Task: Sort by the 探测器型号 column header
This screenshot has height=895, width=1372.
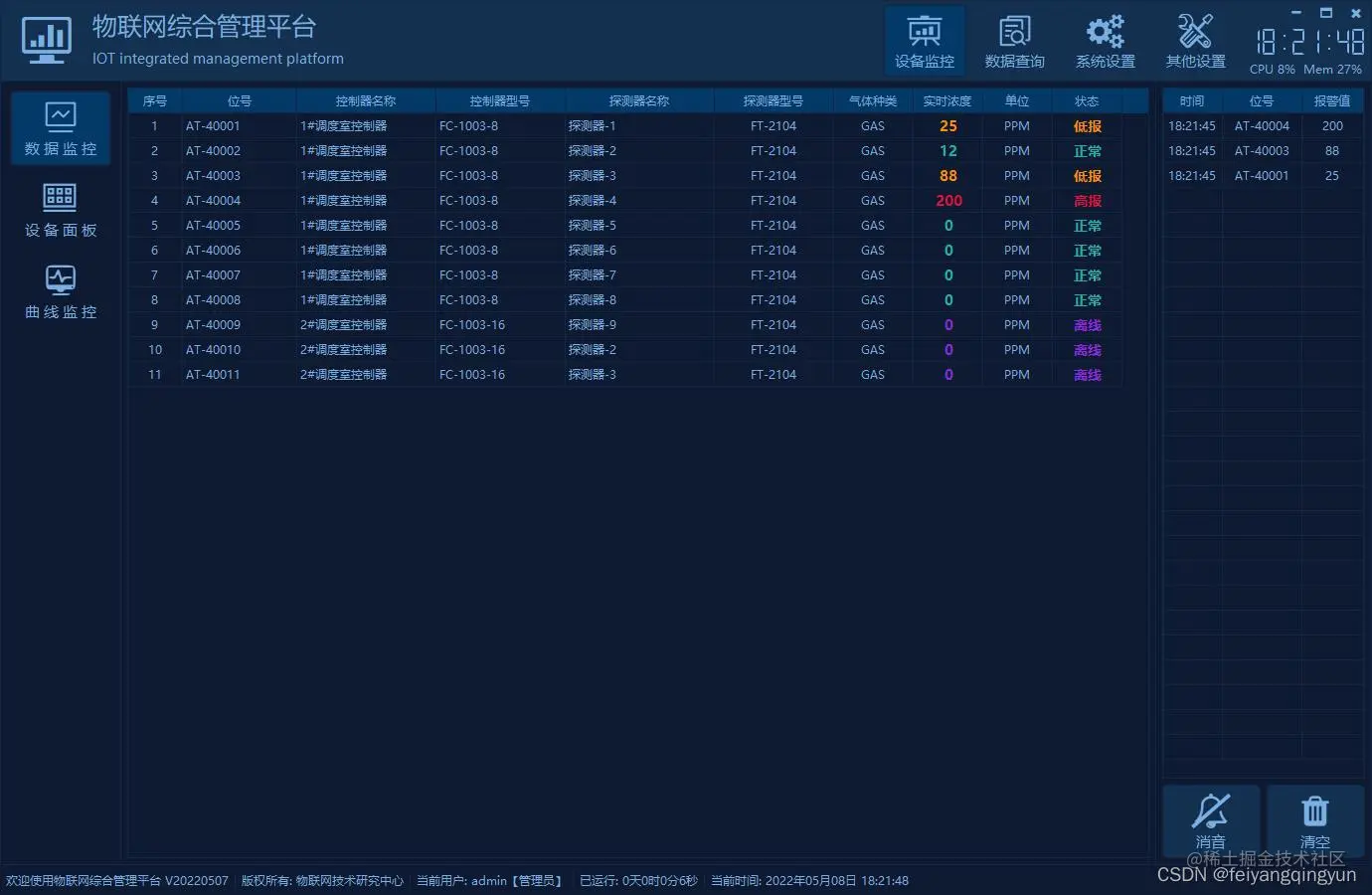Action: [x=773, y=101]
